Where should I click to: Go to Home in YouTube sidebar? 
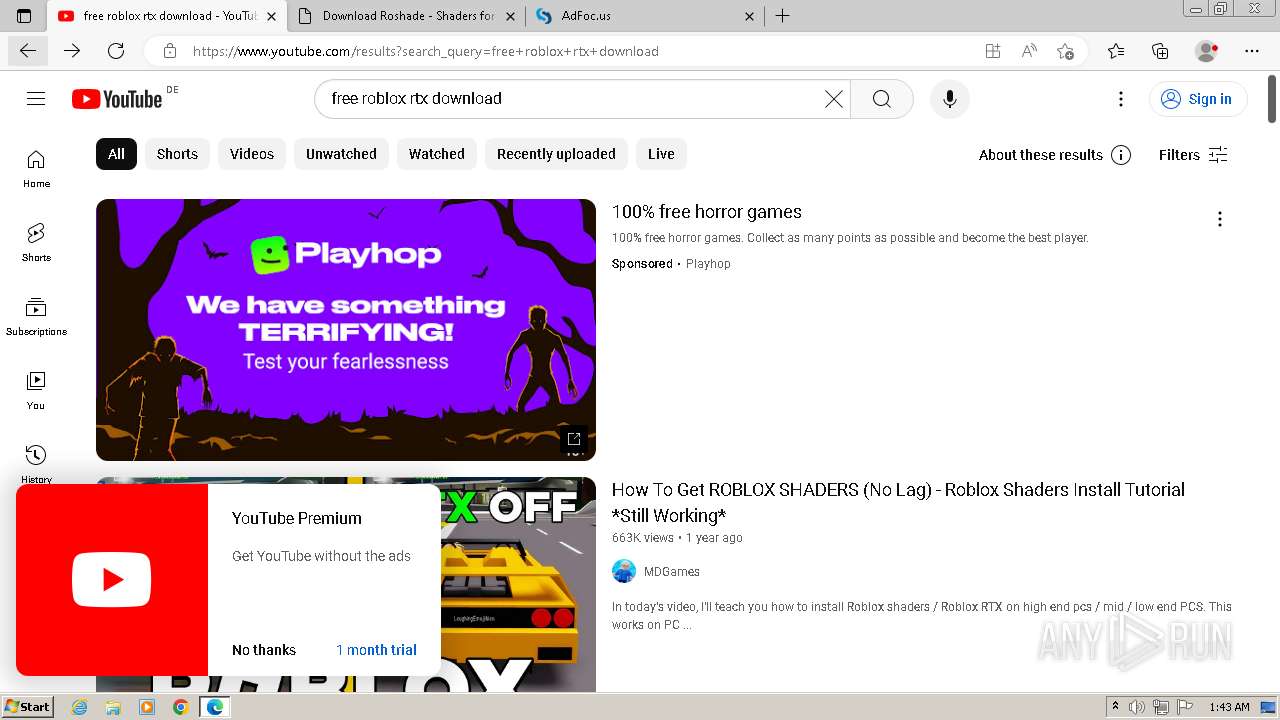[36, 169]
